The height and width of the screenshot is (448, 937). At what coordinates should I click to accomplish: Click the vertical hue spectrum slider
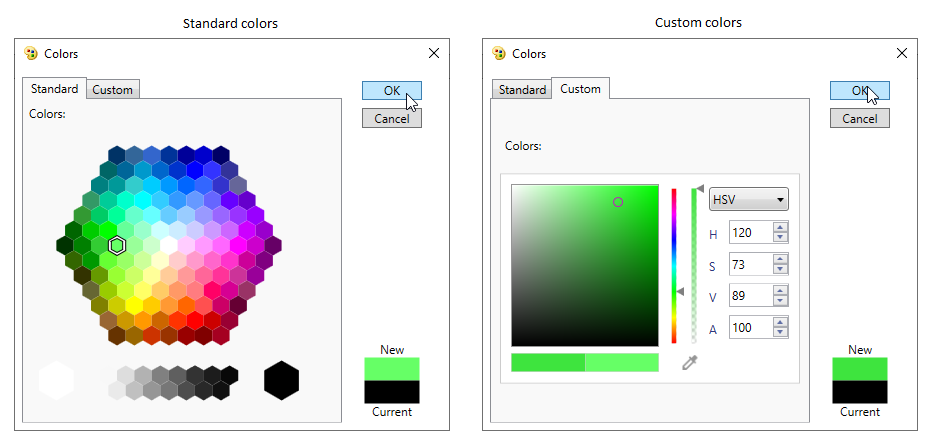click(674, 266)
